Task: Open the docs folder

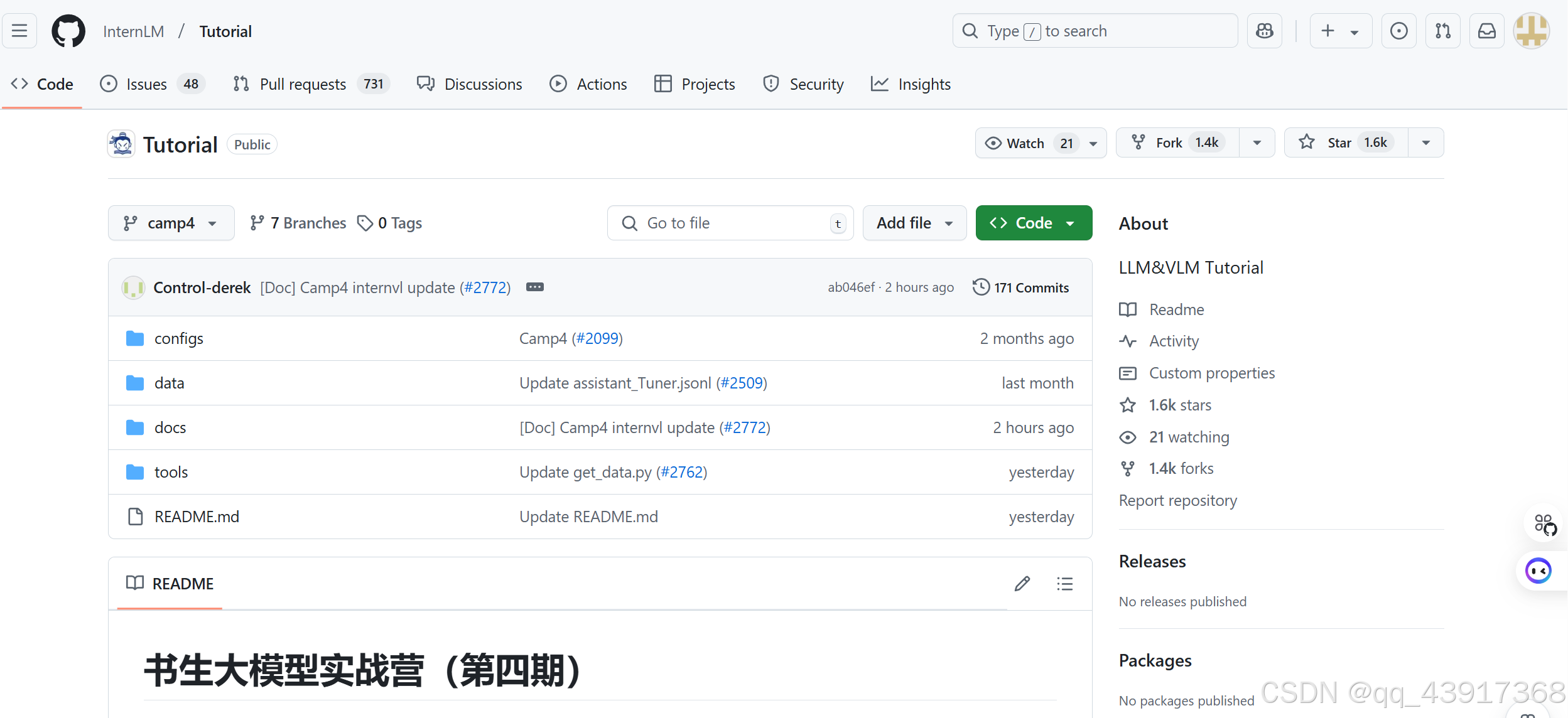Action: 170,427
